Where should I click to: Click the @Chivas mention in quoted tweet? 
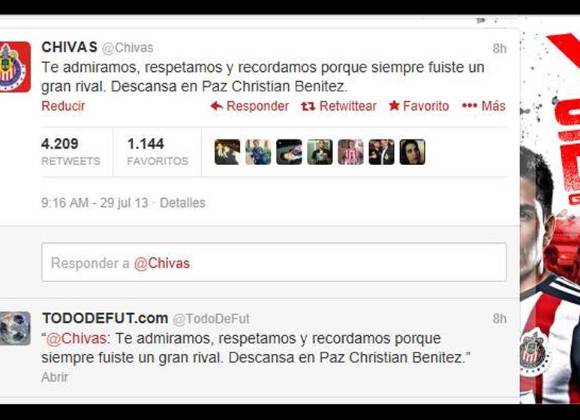point(77,339)
